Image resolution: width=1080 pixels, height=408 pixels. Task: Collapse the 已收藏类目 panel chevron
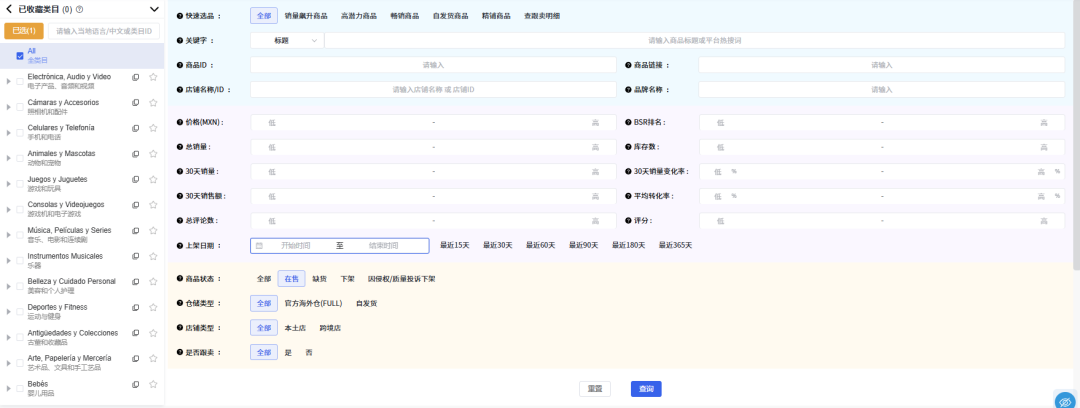coord(154,9)
